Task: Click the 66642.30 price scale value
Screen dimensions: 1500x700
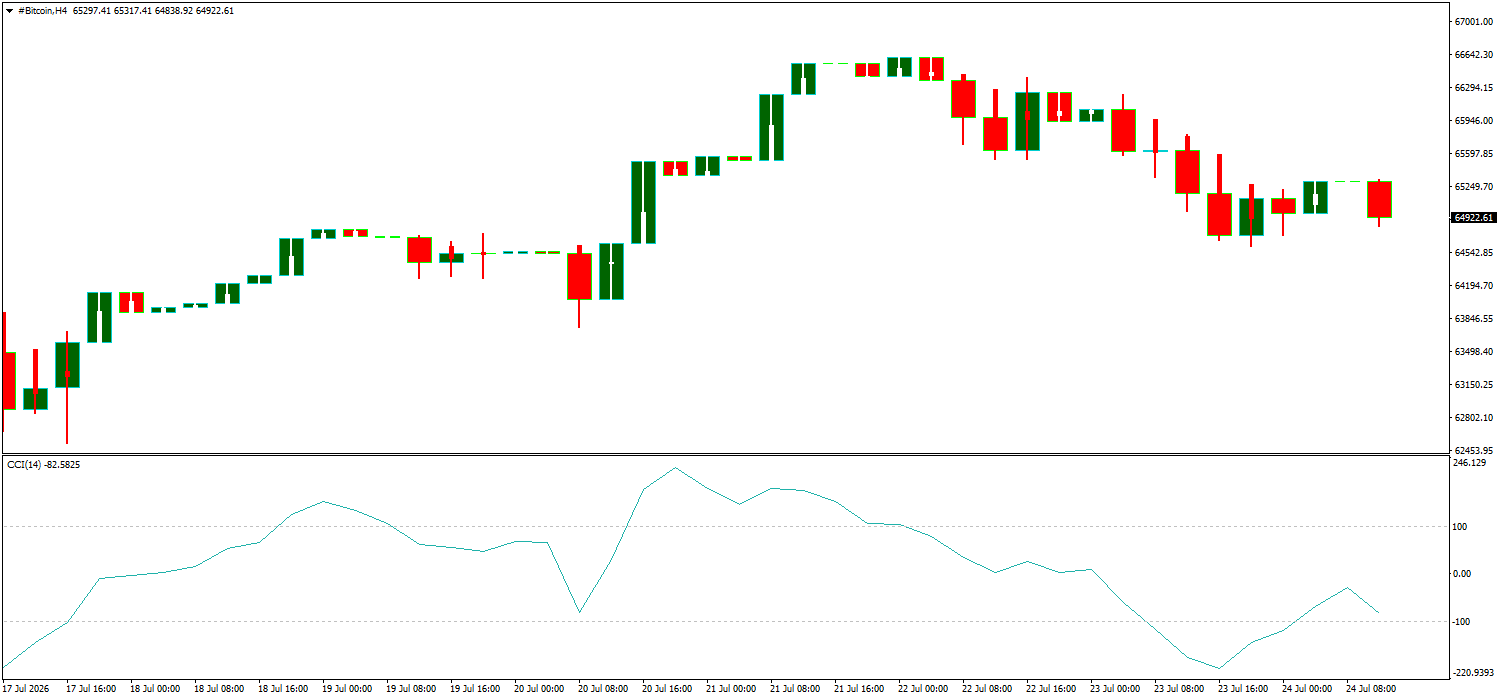Action: (x=1473, y=55)
